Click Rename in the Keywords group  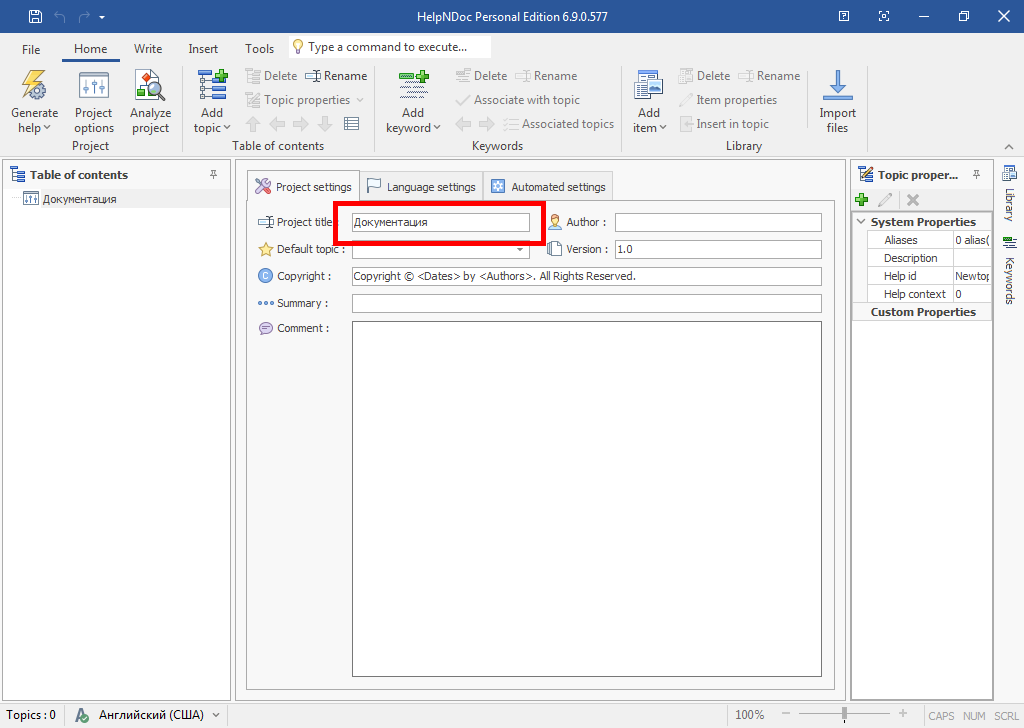click(546, 76)
